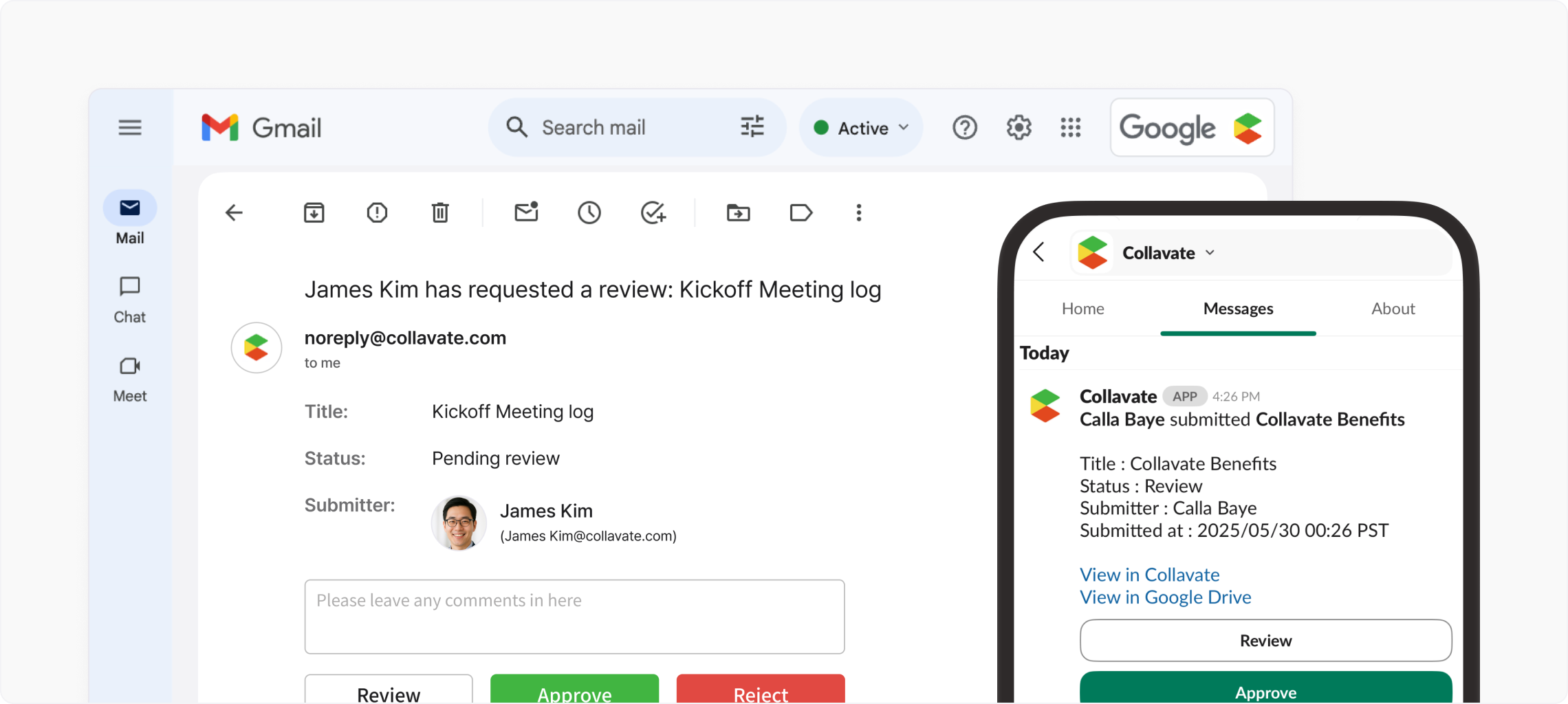Click the comments text box
Viewport: 1568px width, 704px height.
pos(574,617)
